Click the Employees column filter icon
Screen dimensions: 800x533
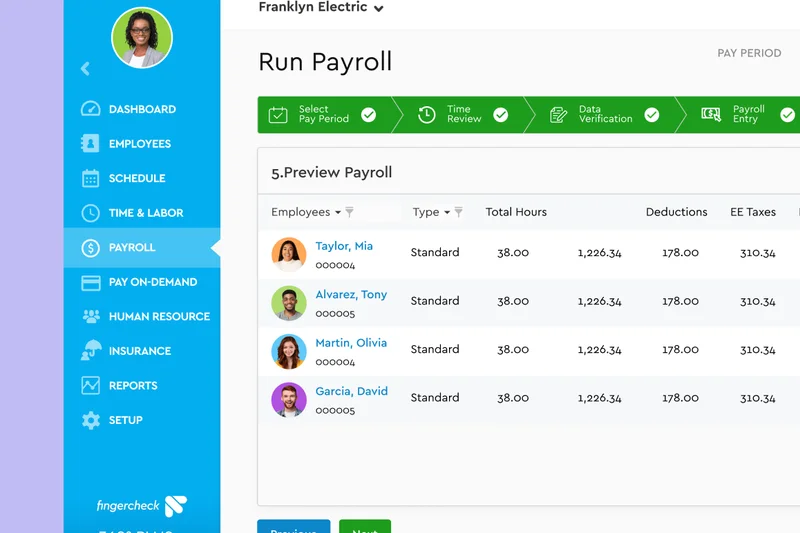349,212
